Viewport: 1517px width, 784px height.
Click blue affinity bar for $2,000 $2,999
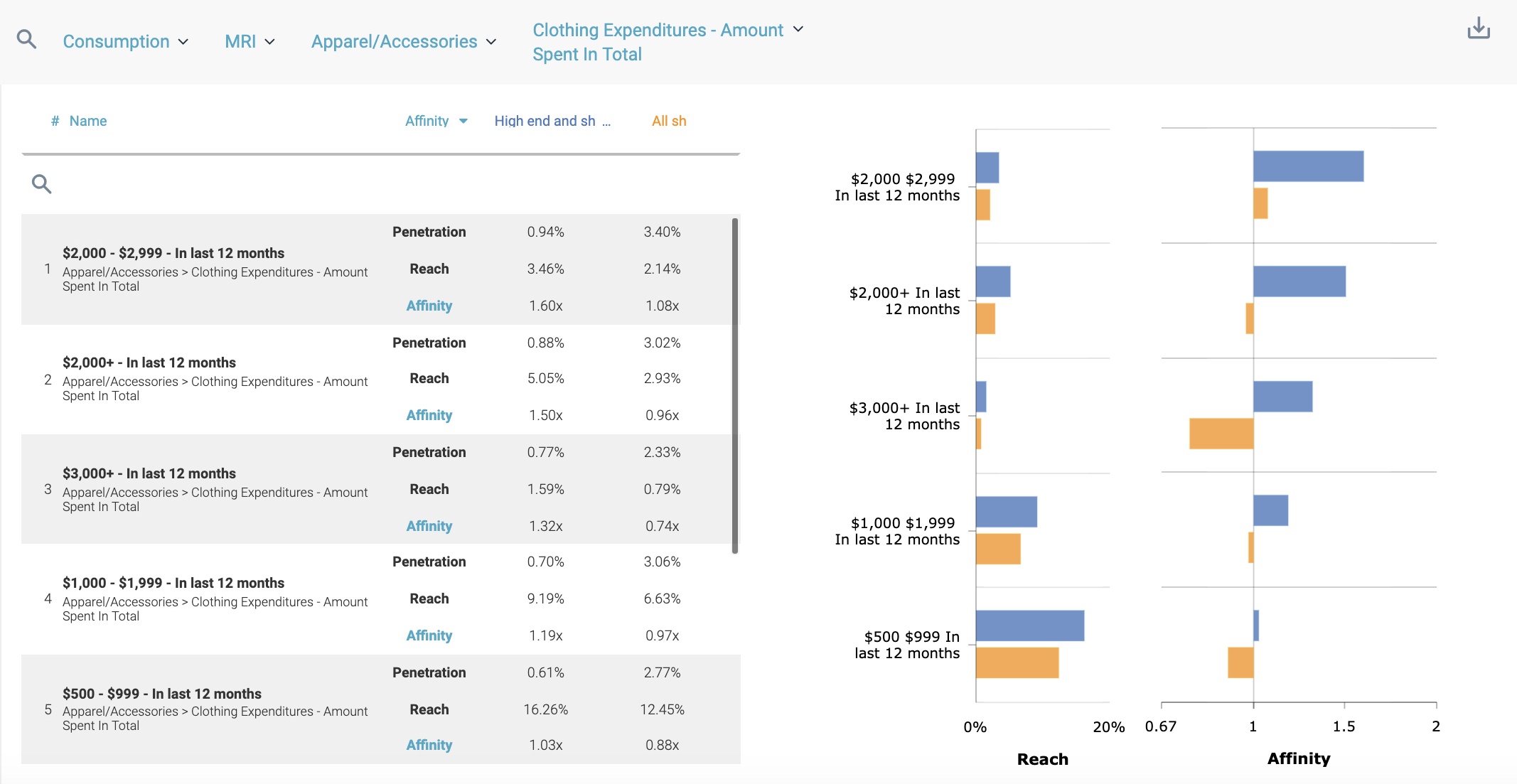(1308, 166)
